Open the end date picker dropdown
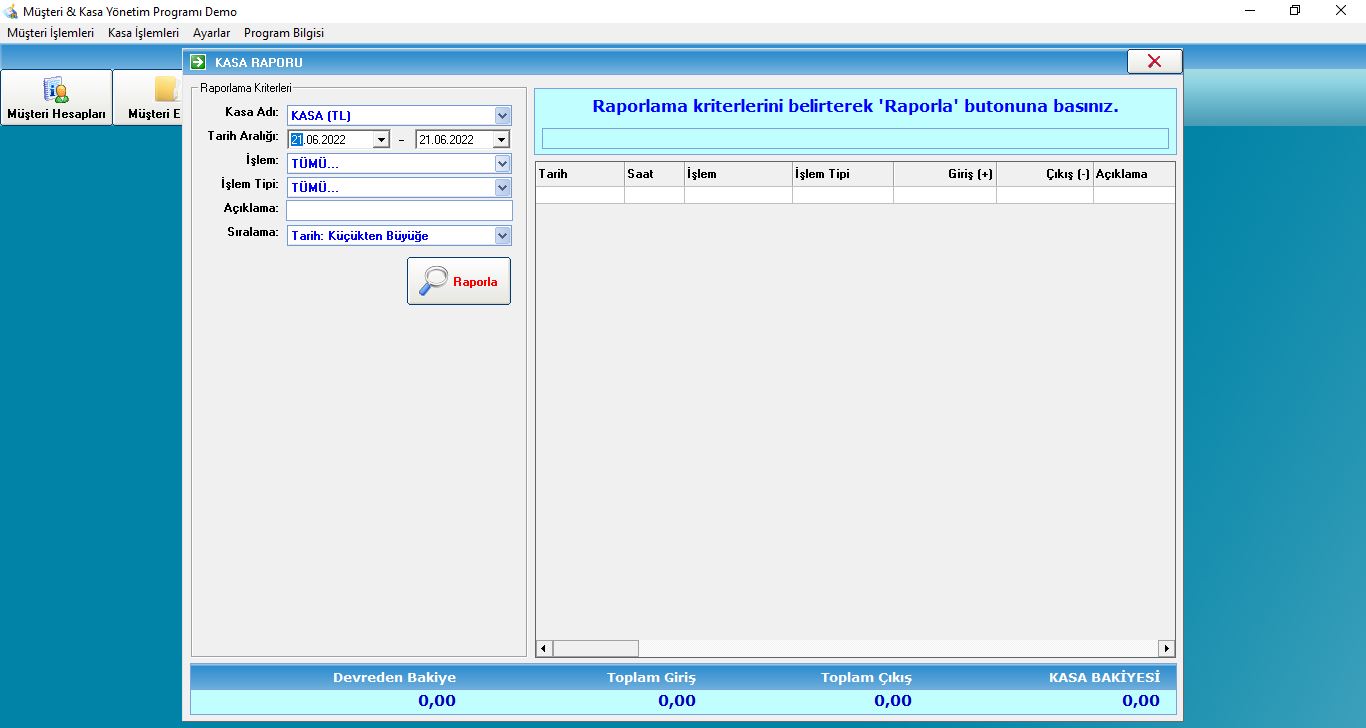The image size is (1366, 728). pos(501,140)
